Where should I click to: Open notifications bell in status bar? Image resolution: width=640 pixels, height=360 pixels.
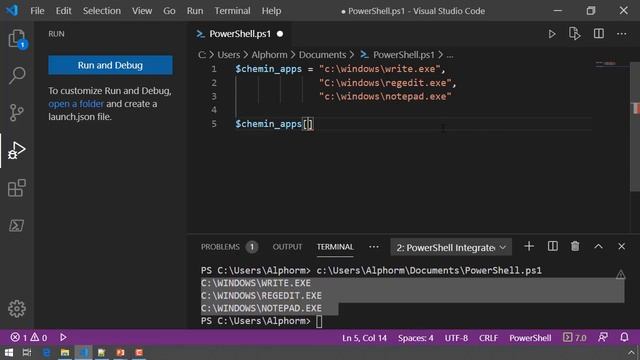point(624,337)
